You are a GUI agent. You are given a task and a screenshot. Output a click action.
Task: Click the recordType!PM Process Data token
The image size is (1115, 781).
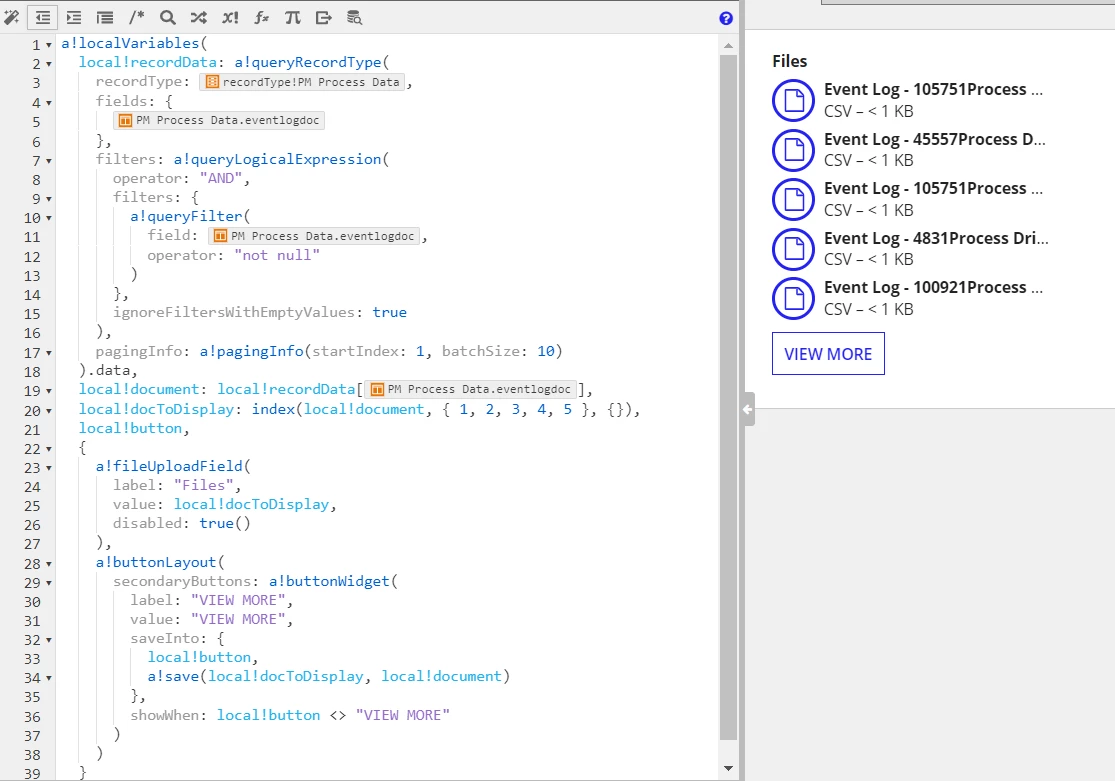[302, 82]
